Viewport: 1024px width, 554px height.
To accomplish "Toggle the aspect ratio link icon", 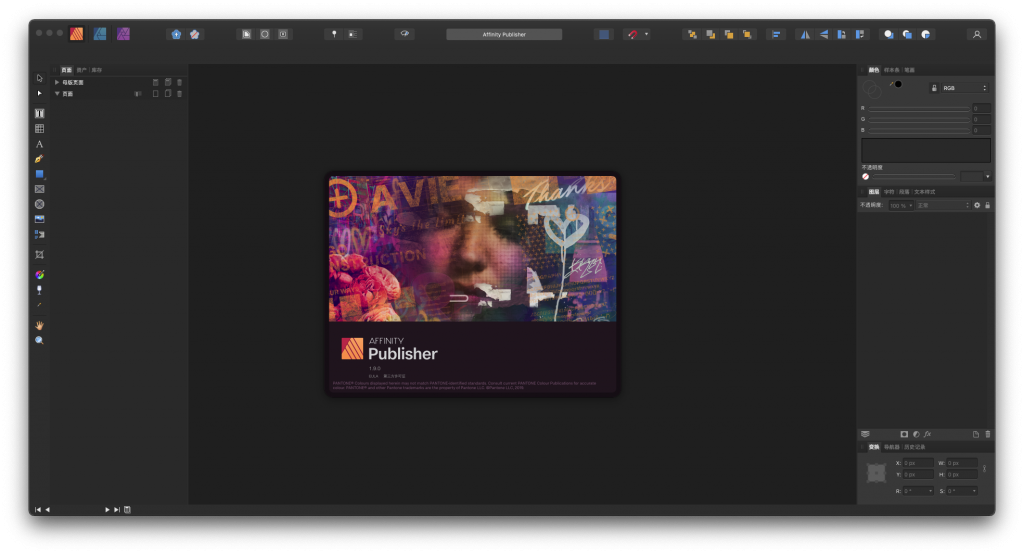I will [x=984, y=468].
